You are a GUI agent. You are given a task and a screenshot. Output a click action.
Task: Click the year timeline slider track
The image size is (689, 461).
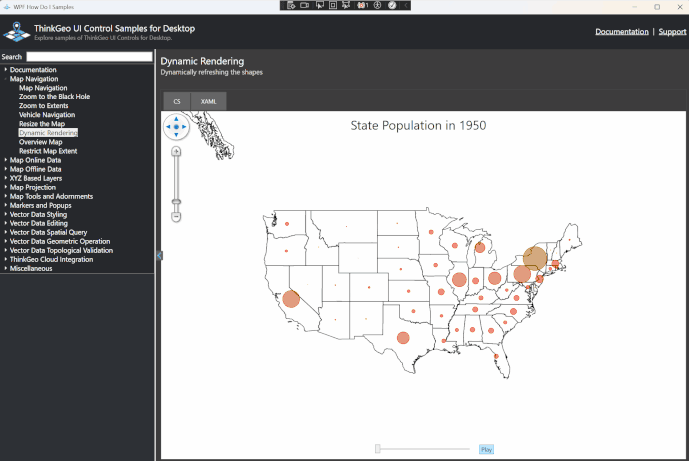click(423, 449)
